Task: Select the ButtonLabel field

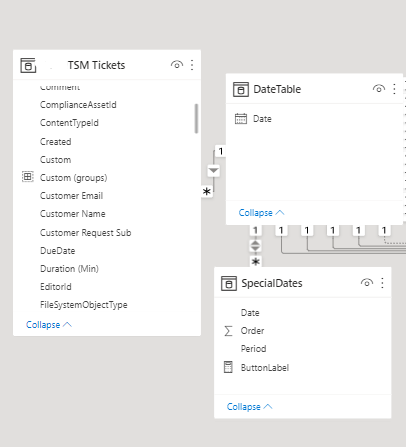Action: pyautogui.click(x=265, y=368)
